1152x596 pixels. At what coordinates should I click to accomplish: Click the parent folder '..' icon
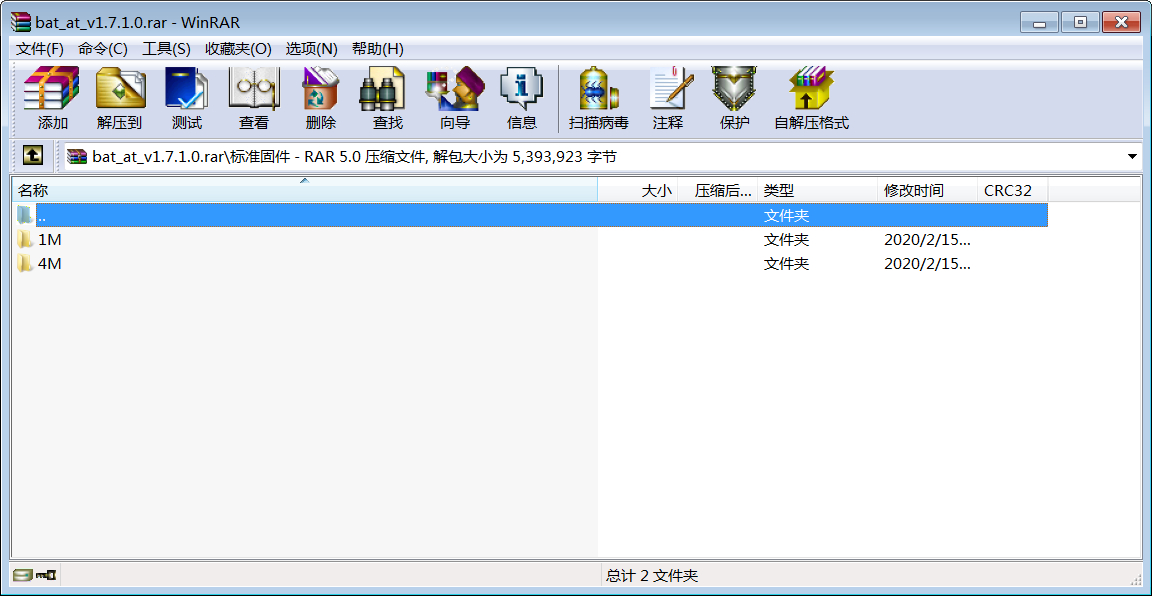pyautogui.click(x=26, y=215)
